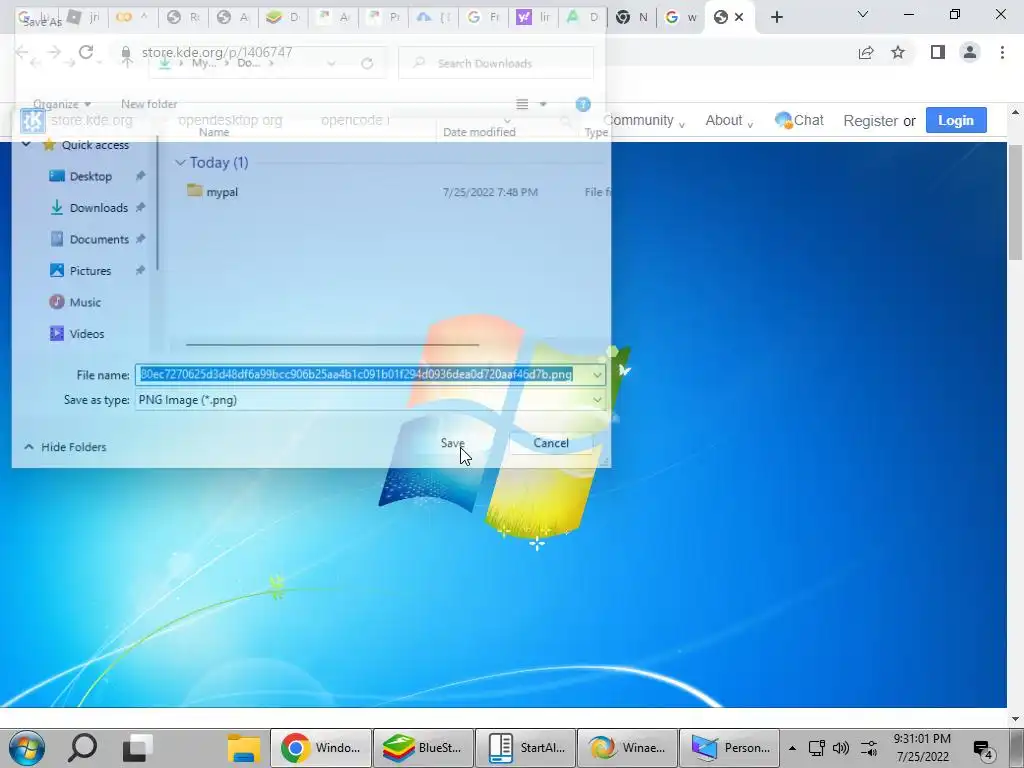Switch to the Yahoo tab
This screenshot has height=768, width=1024.
(533, 18)
